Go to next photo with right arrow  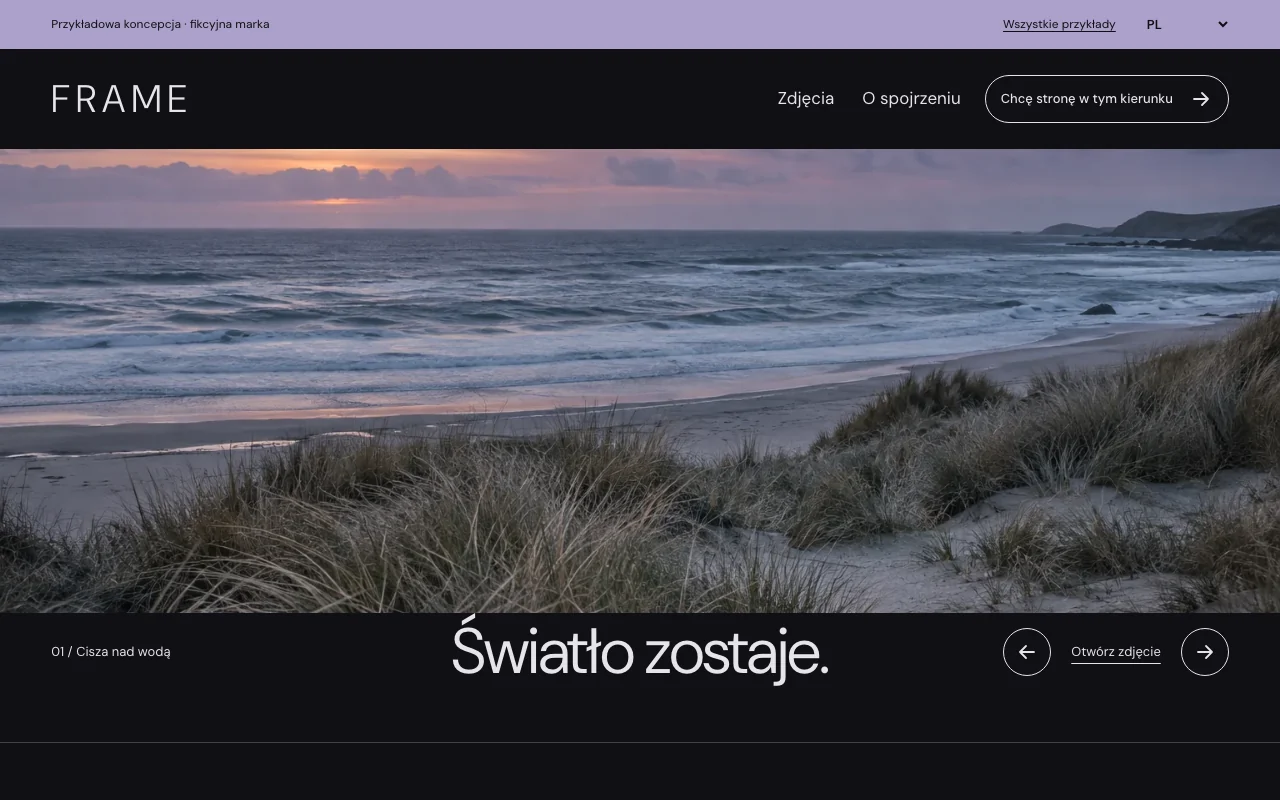pyautogui.click(x=1205, y=652)
